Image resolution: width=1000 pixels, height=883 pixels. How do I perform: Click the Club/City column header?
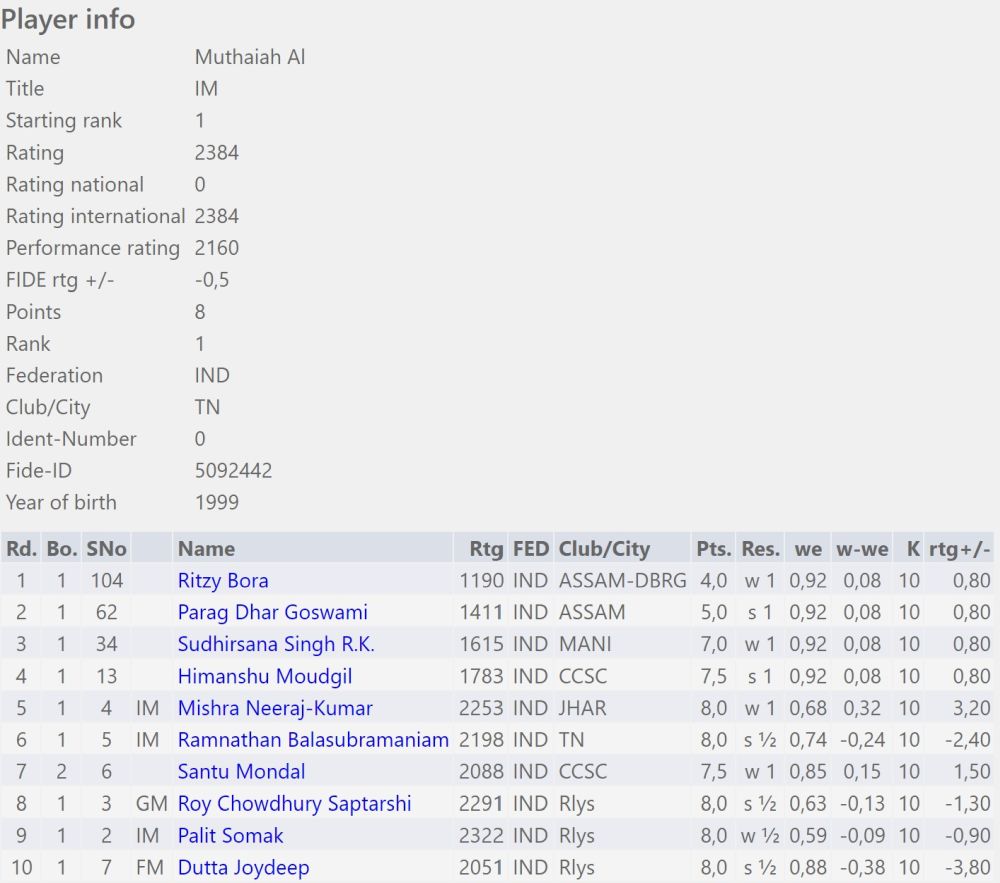[x=604, y=548]
